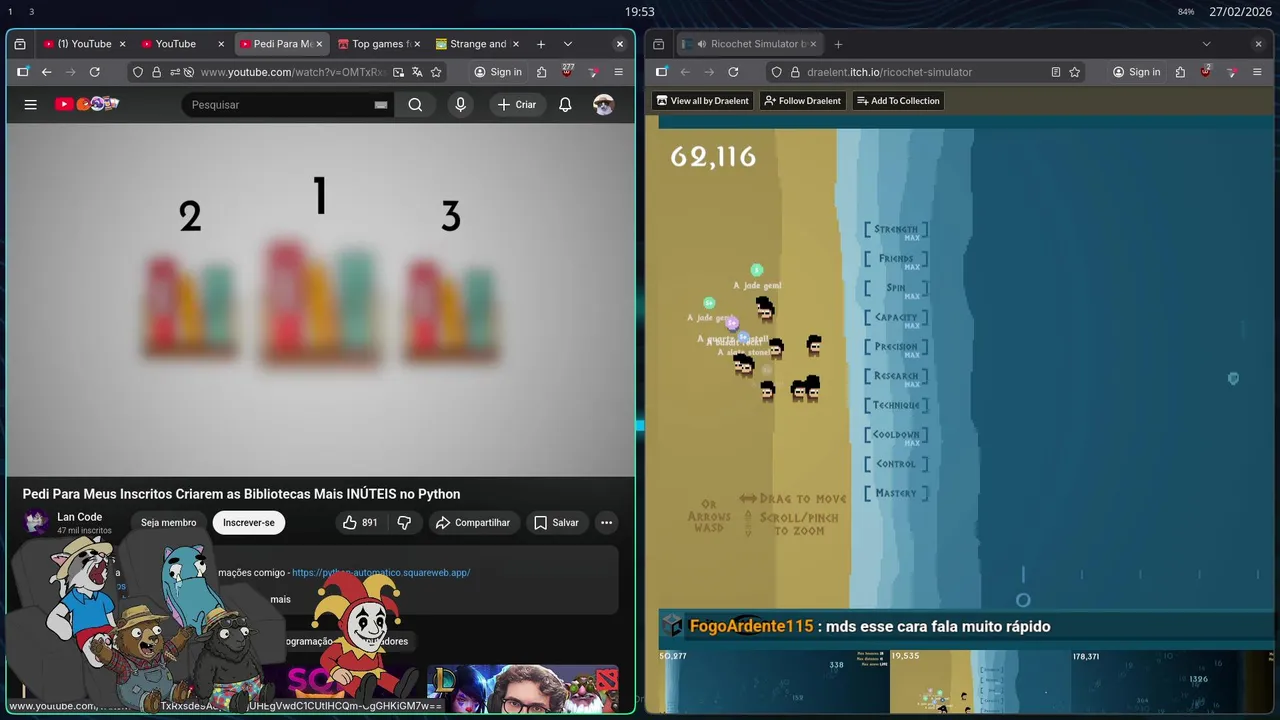The image size is (1280, 720).
Task: Open YouTube guide hamburger menu
Action: (30, 104)
